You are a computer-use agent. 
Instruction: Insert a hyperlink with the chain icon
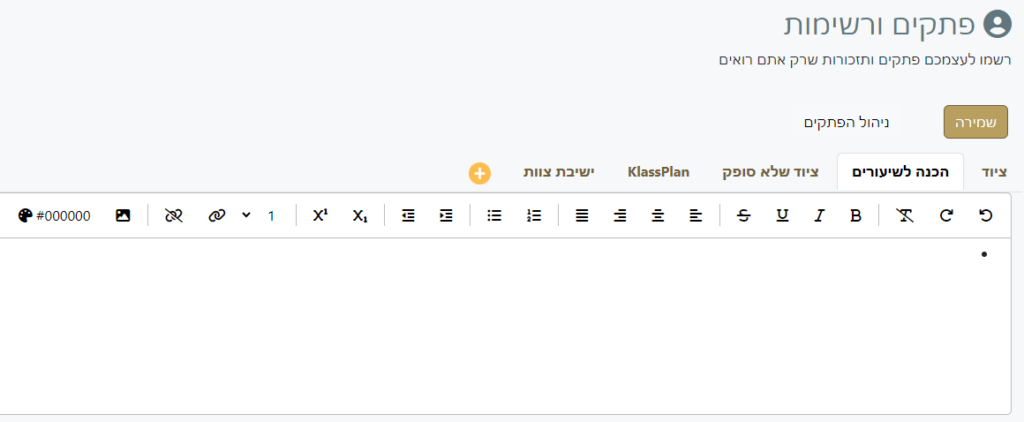coord(217,215)
